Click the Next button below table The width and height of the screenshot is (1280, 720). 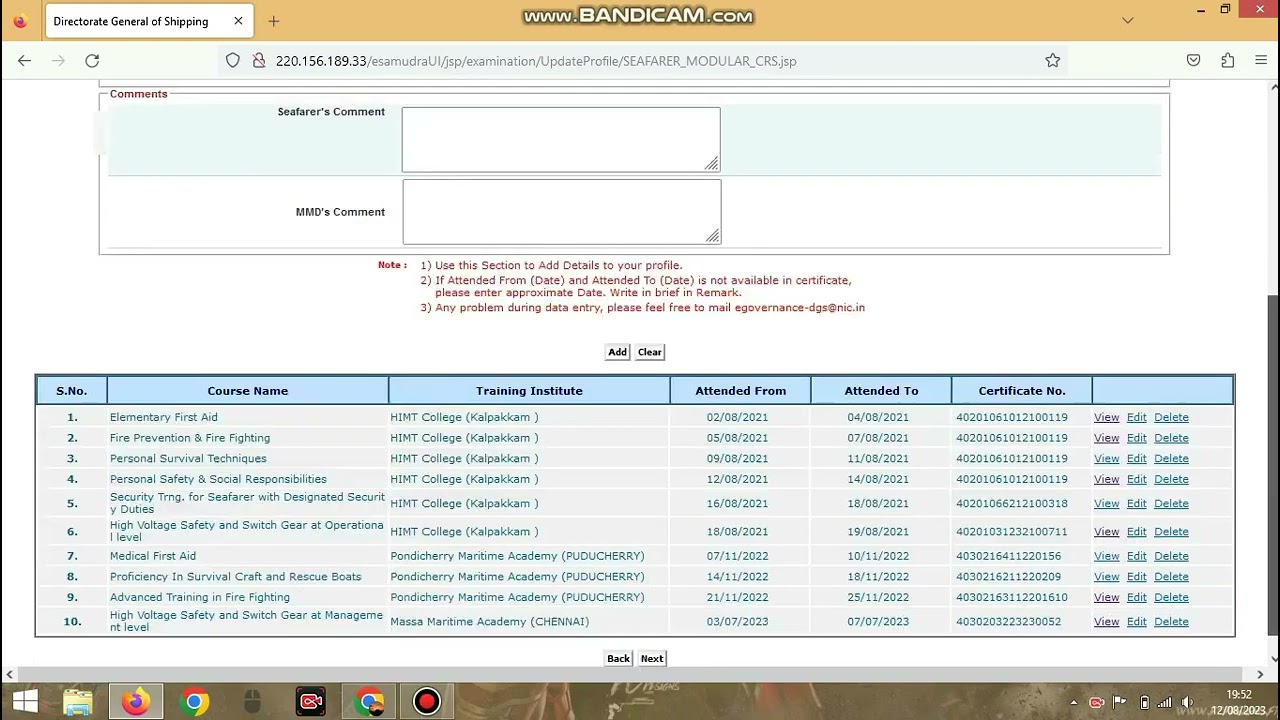(652, 658)
